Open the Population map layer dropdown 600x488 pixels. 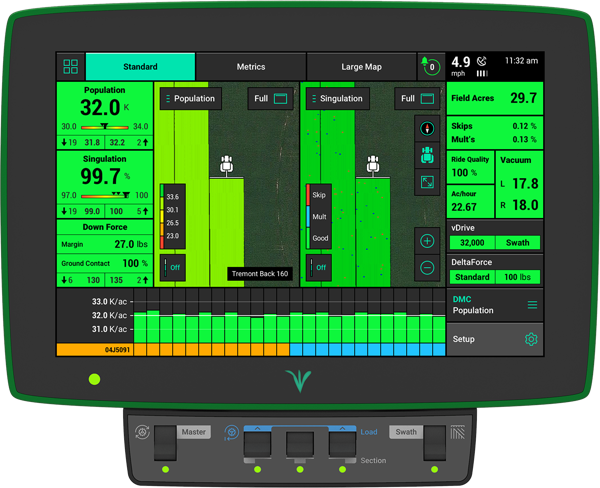pos(188,99)
